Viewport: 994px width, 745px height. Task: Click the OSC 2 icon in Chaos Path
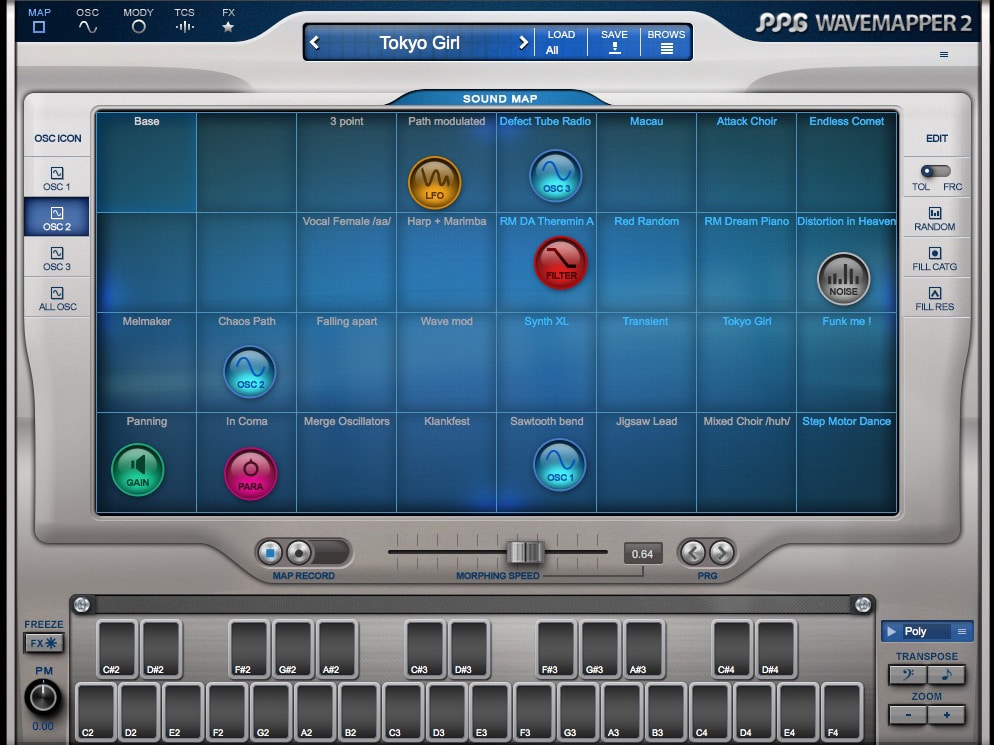(x=250, y=372)
